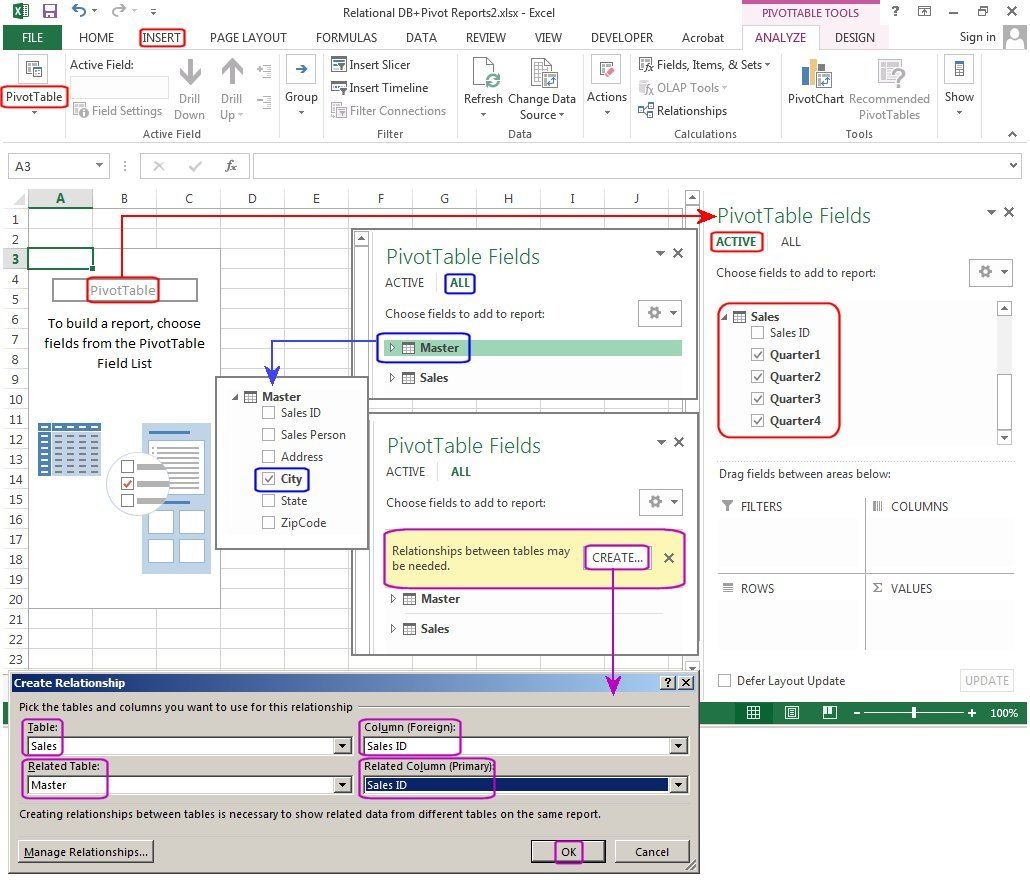Click the Manage Relationships button

(85, 851)
